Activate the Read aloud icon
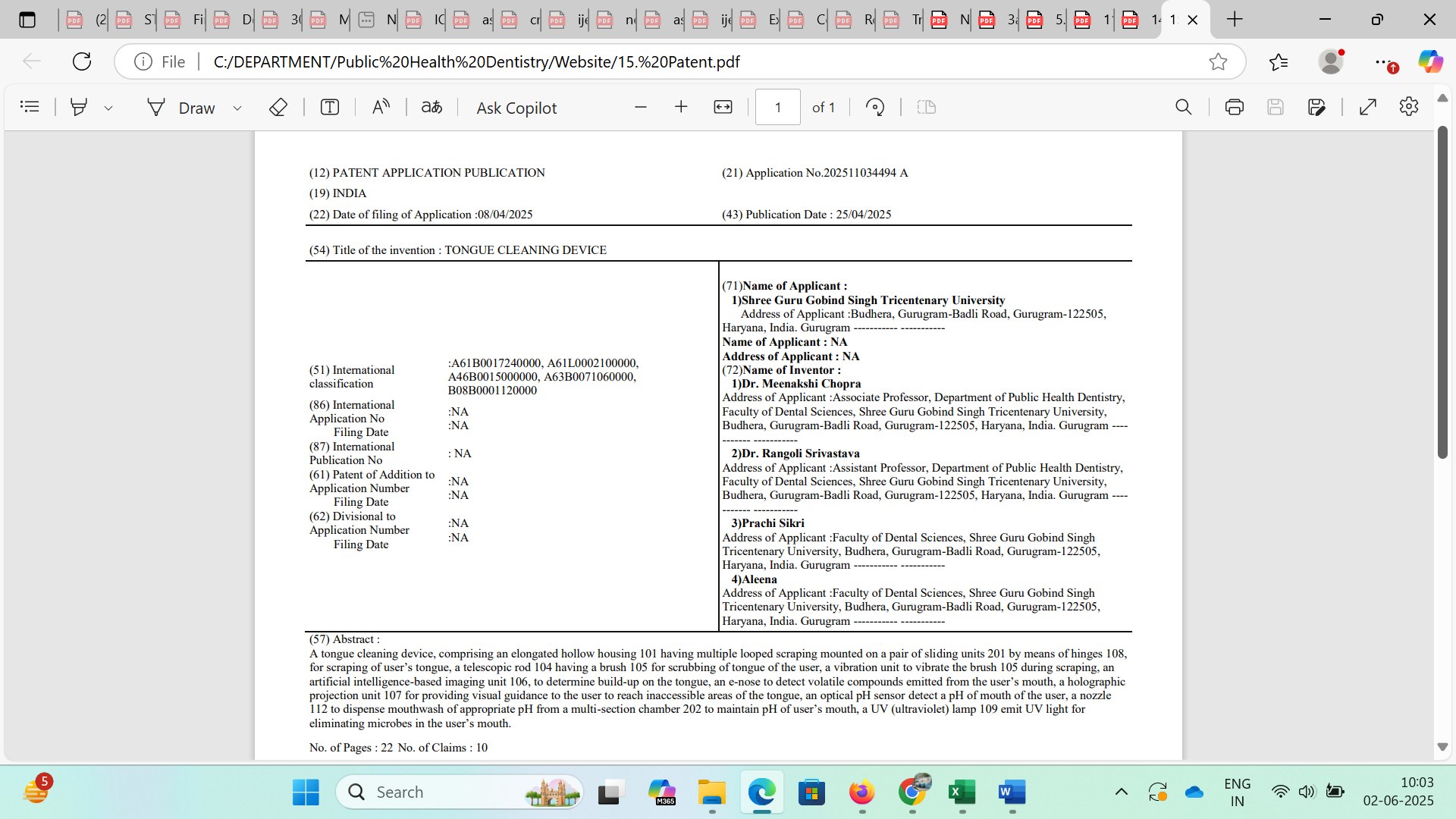This screenshot has height=819, width=1456. pyautogui.click(x=381, y=107)
